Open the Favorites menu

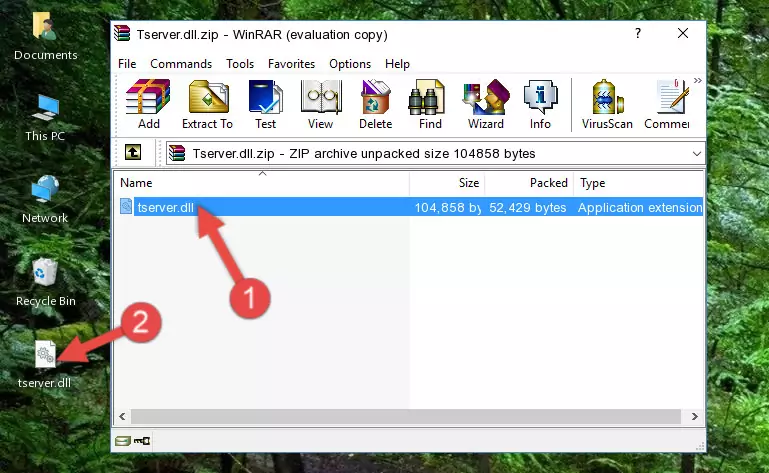[291, 64]
